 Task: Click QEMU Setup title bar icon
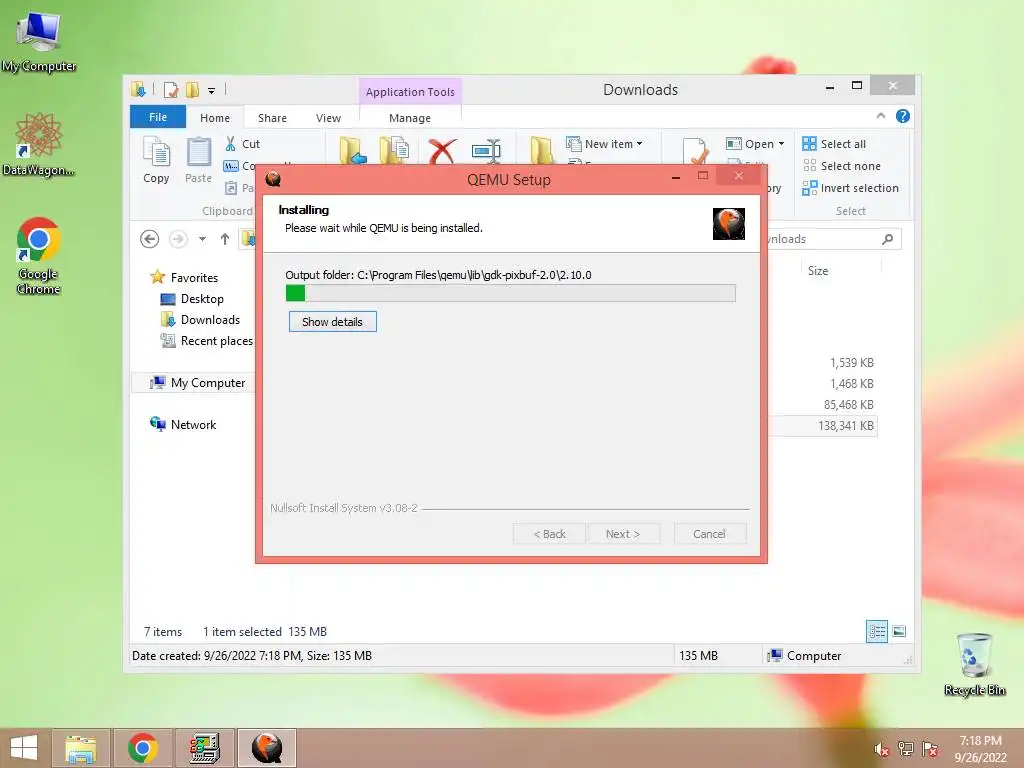(273, 178)
